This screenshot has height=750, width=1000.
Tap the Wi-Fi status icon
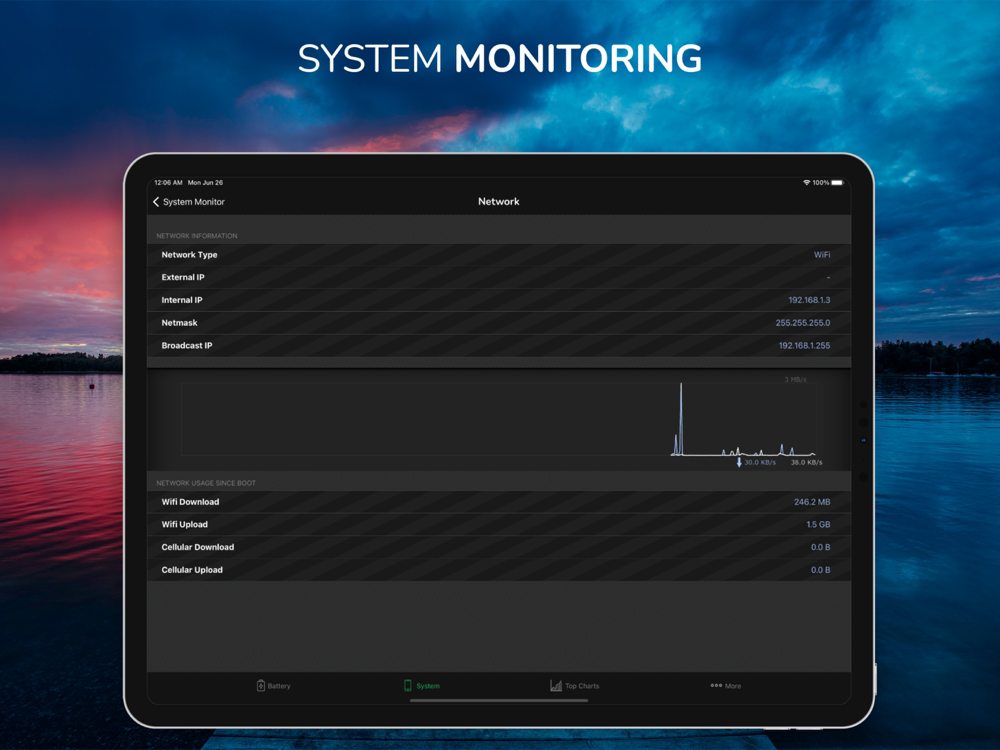(x=807, y=182)
